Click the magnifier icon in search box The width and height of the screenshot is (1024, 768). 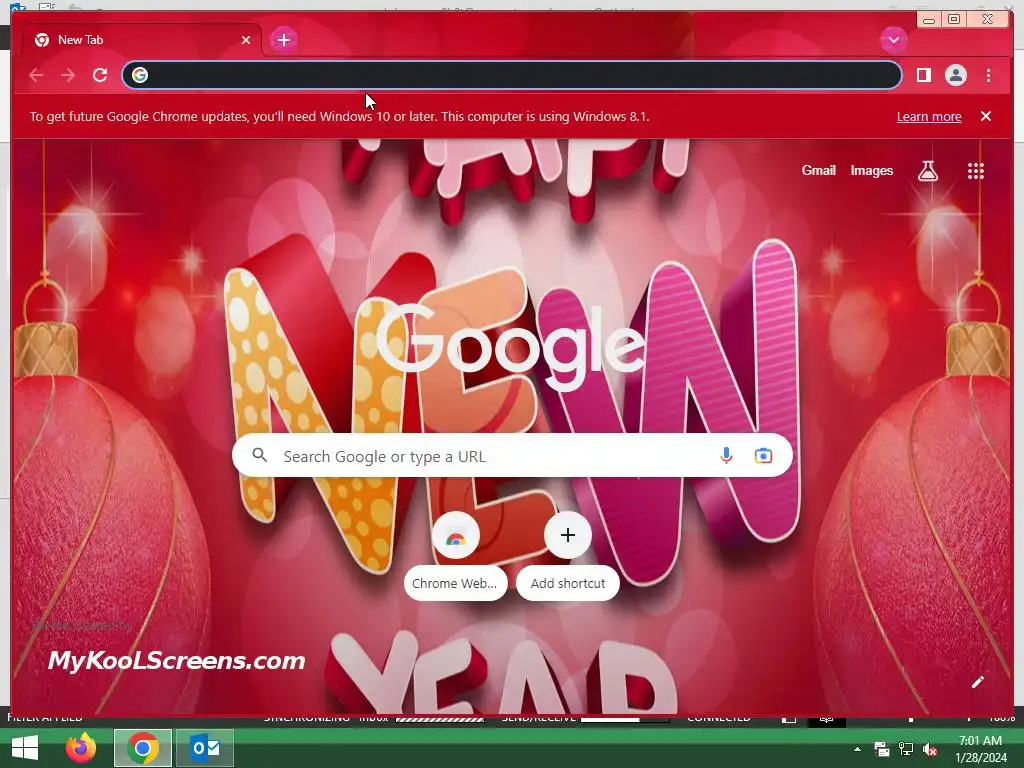click(259, 455)
